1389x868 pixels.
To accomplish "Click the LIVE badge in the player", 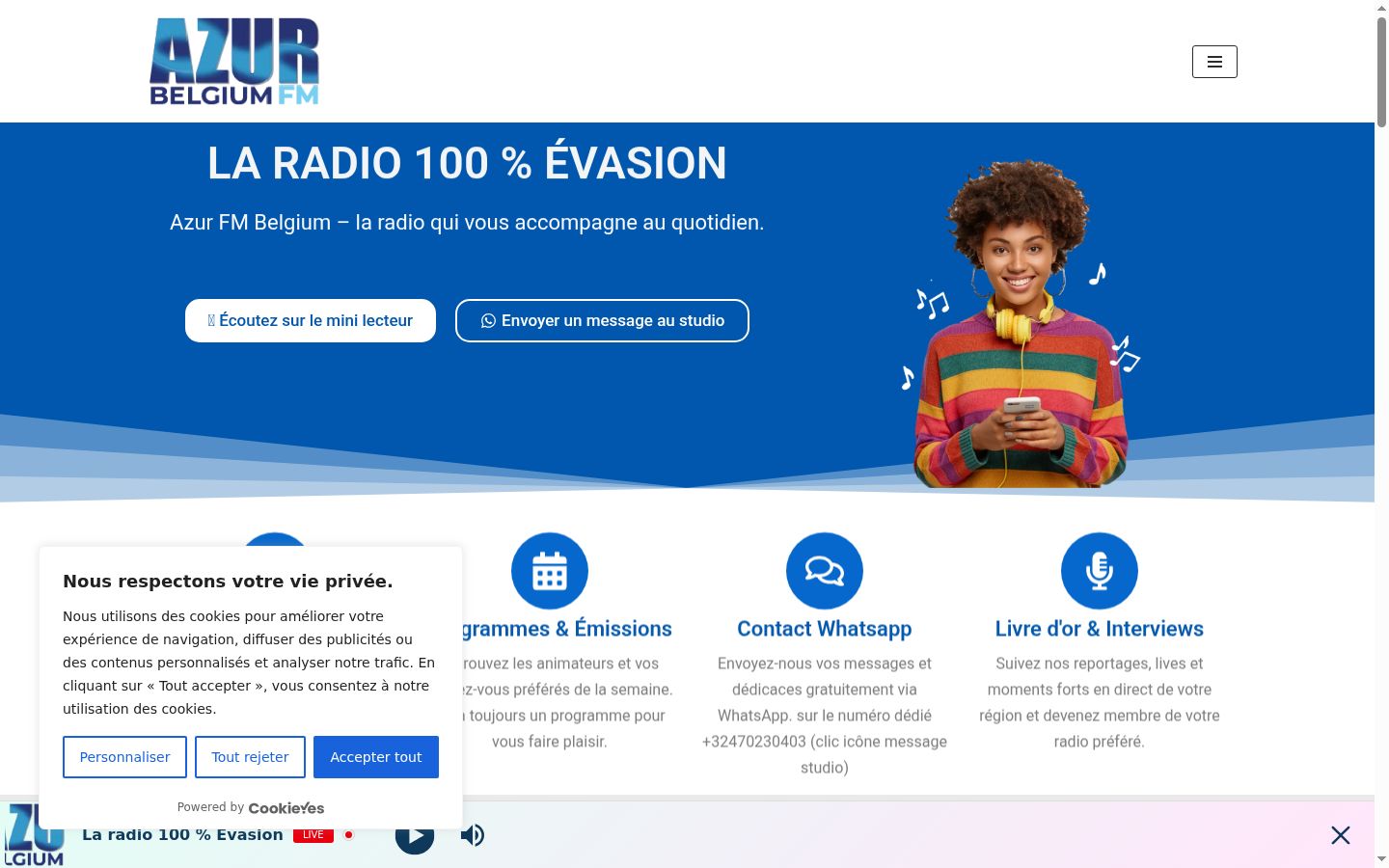I will pos(313,835).
